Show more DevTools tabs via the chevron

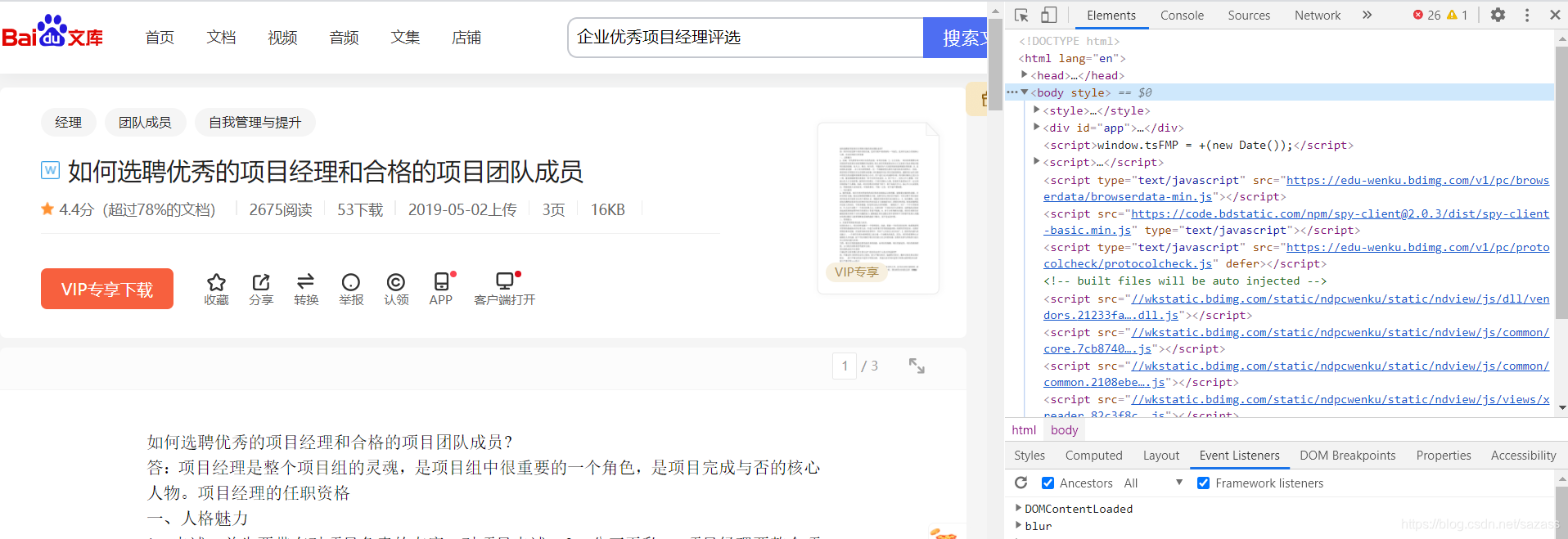[1367, 15]
